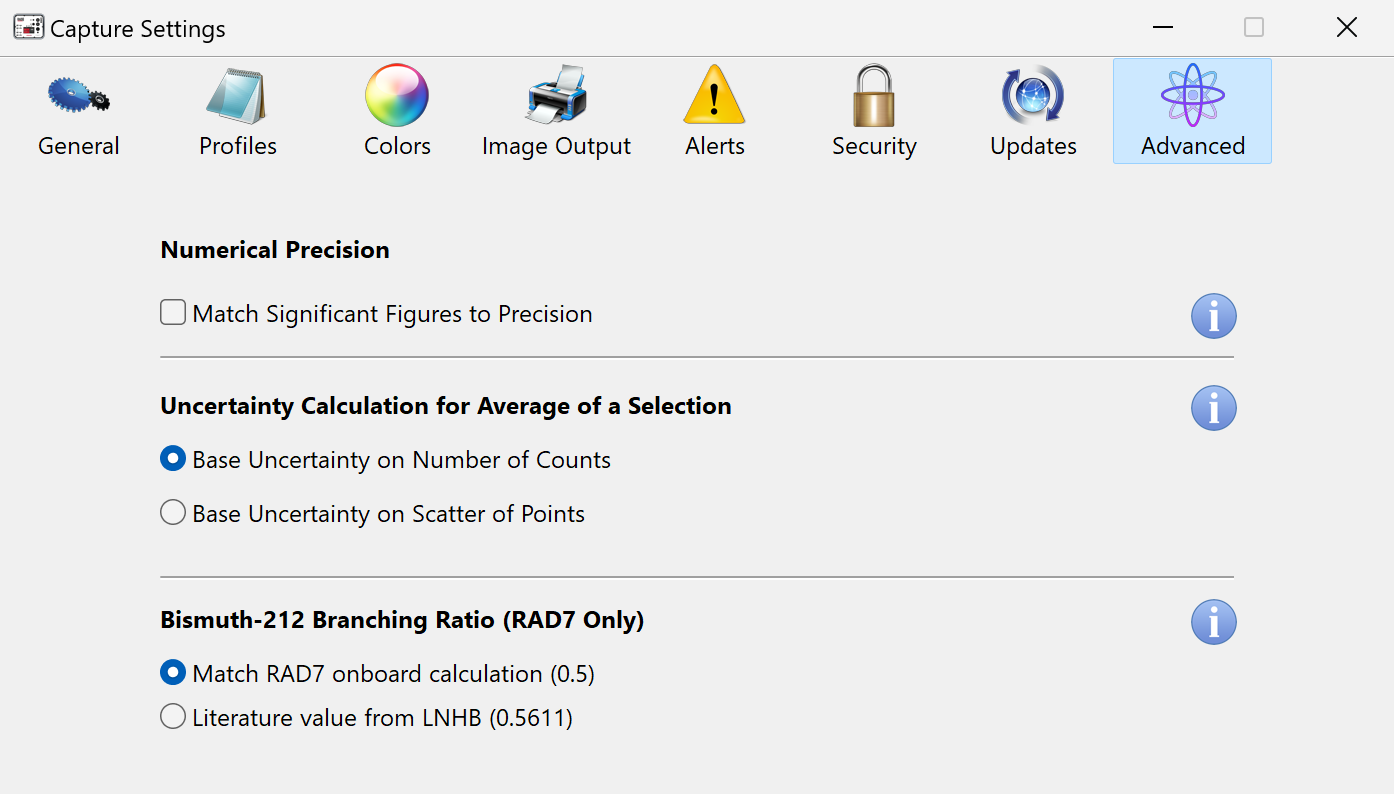
Task: Go to the Image Output tab
Action: click(556, 112)
